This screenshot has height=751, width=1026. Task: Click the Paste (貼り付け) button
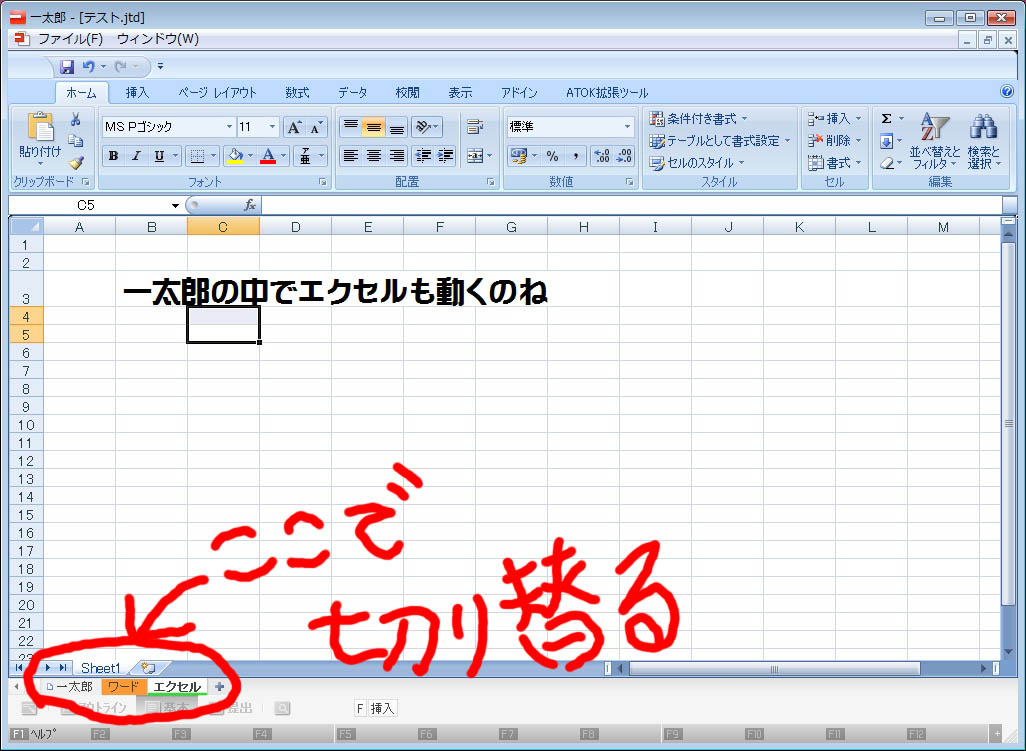pyautogui.click(x=40, y=137)
